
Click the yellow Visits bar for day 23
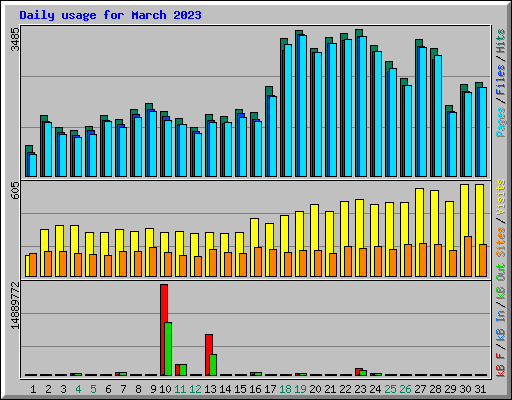click(x=358, y=238)
